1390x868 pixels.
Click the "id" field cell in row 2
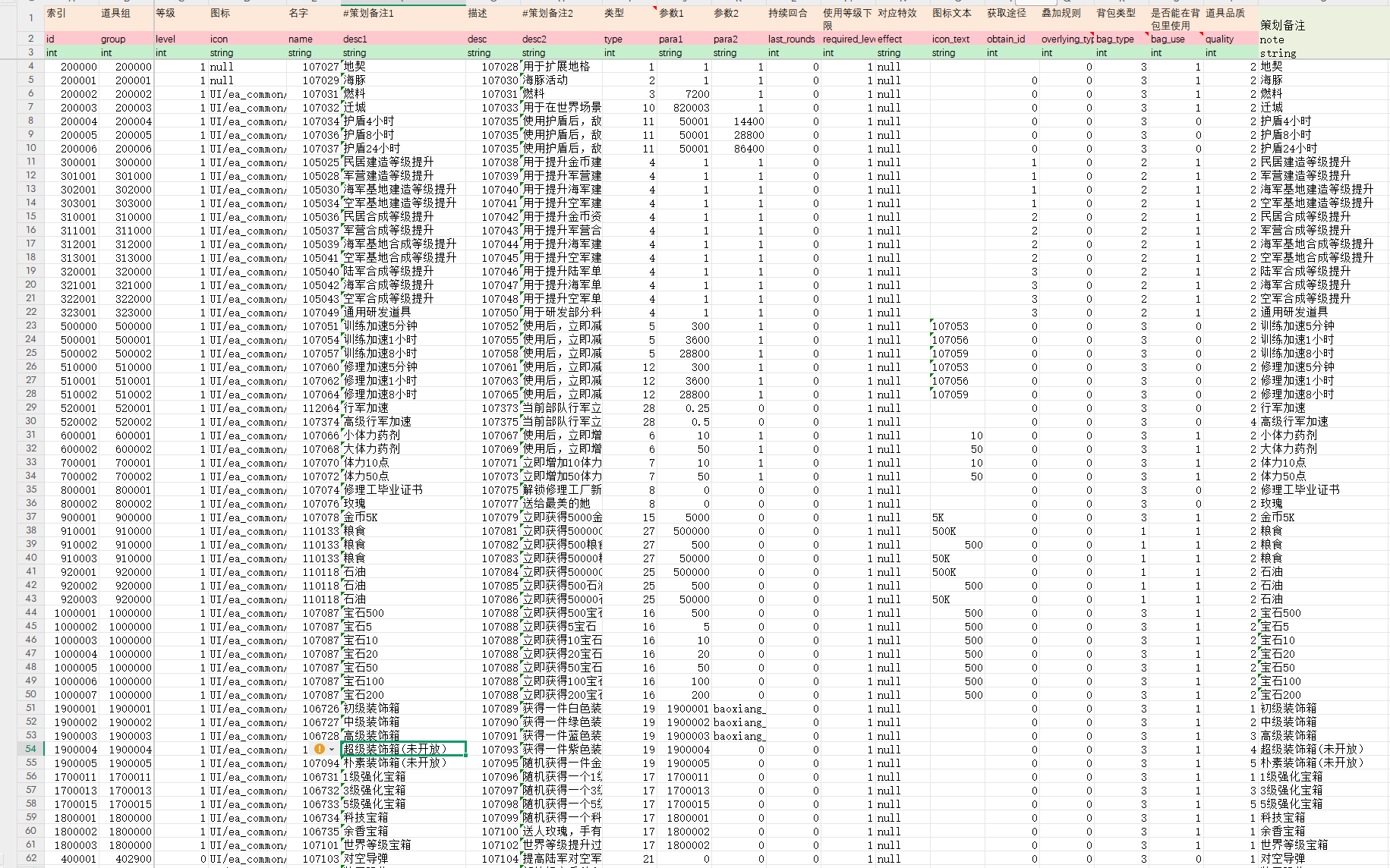(71, 39)
